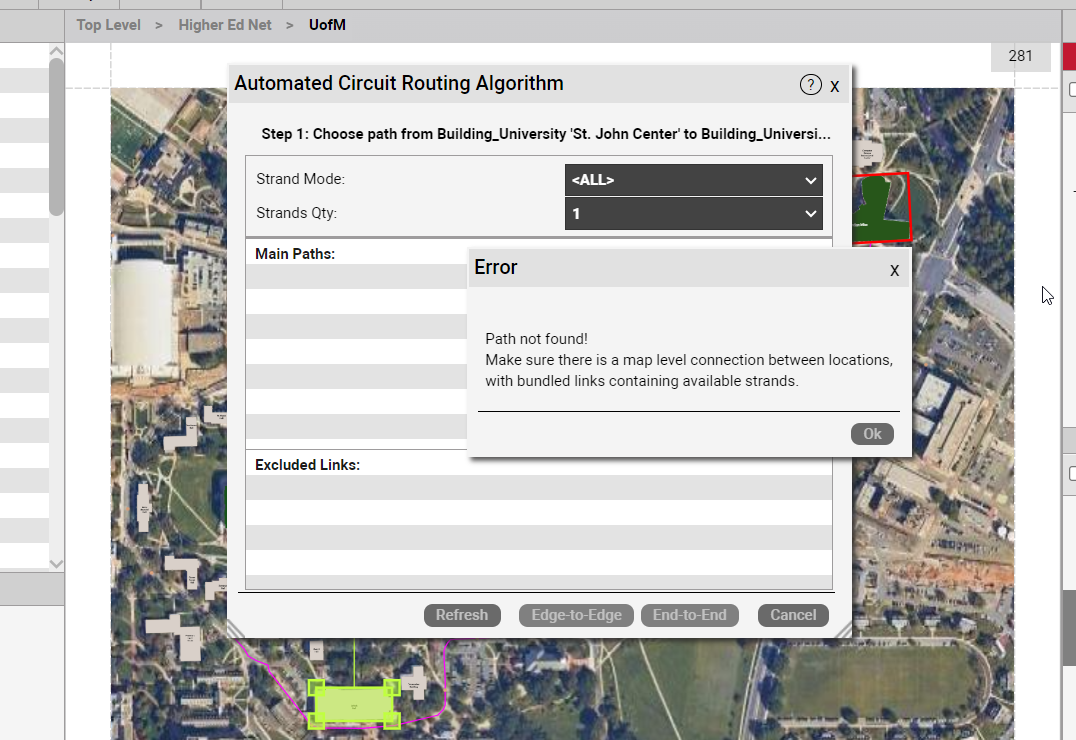Close the Error popup with its x
1076x740 pixels.
tap(894, 269)
